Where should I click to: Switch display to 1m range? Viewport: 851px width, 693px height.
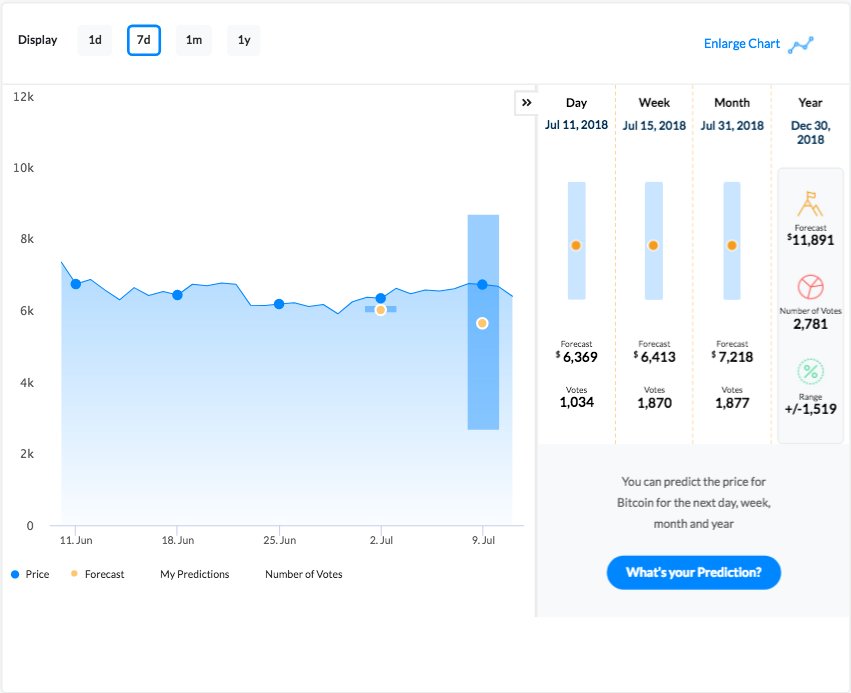(x=194, y=40)
